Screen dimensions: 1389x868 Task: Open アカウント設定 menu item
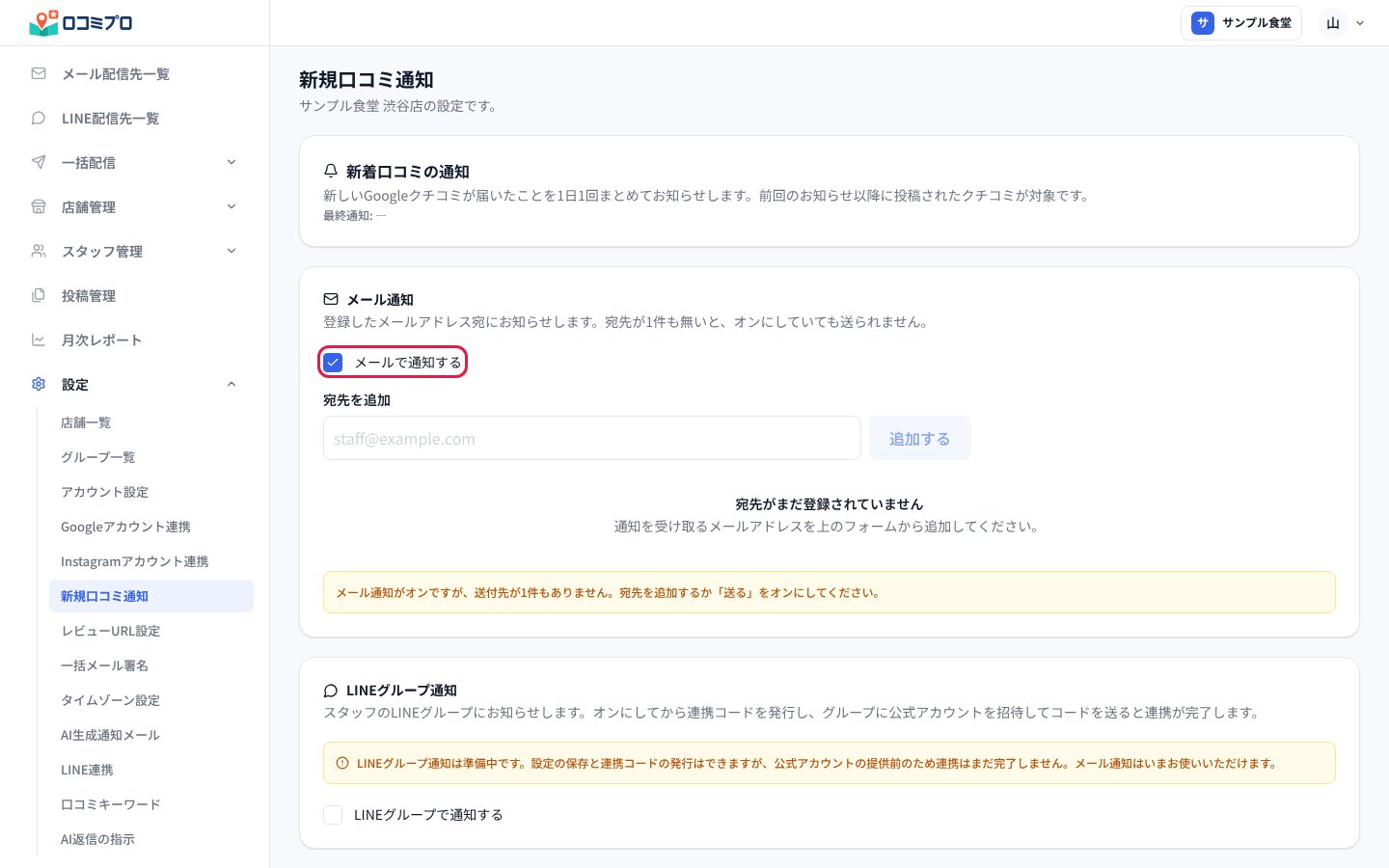point(151,492)
